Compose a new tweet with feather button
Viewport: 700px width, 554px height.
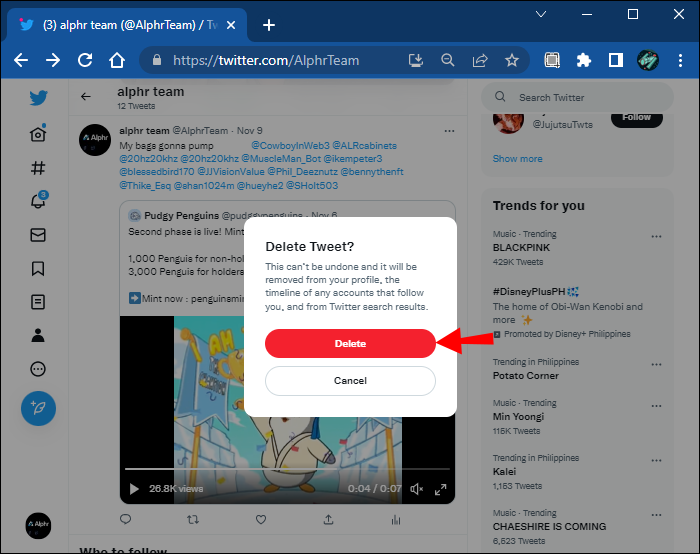coord(38,408)
